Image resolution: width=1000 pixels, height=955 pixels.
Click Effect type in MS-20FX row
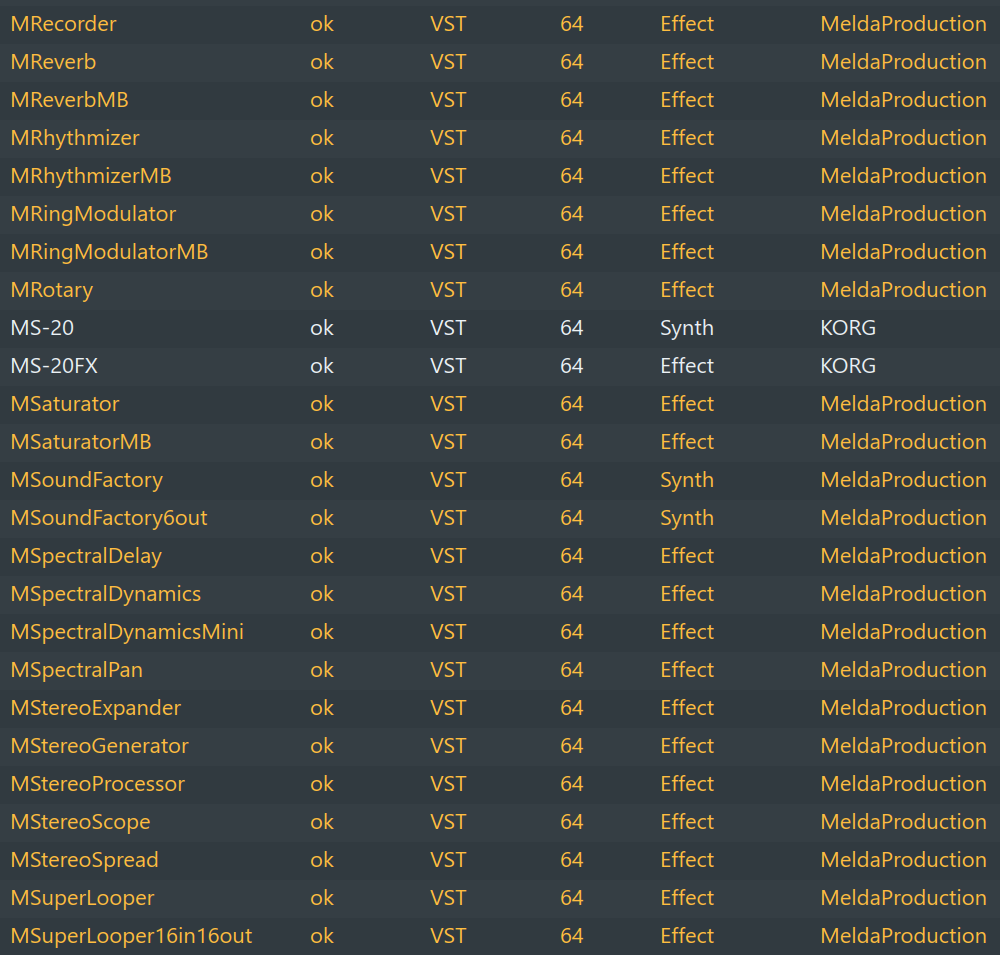tap(687, 366)
